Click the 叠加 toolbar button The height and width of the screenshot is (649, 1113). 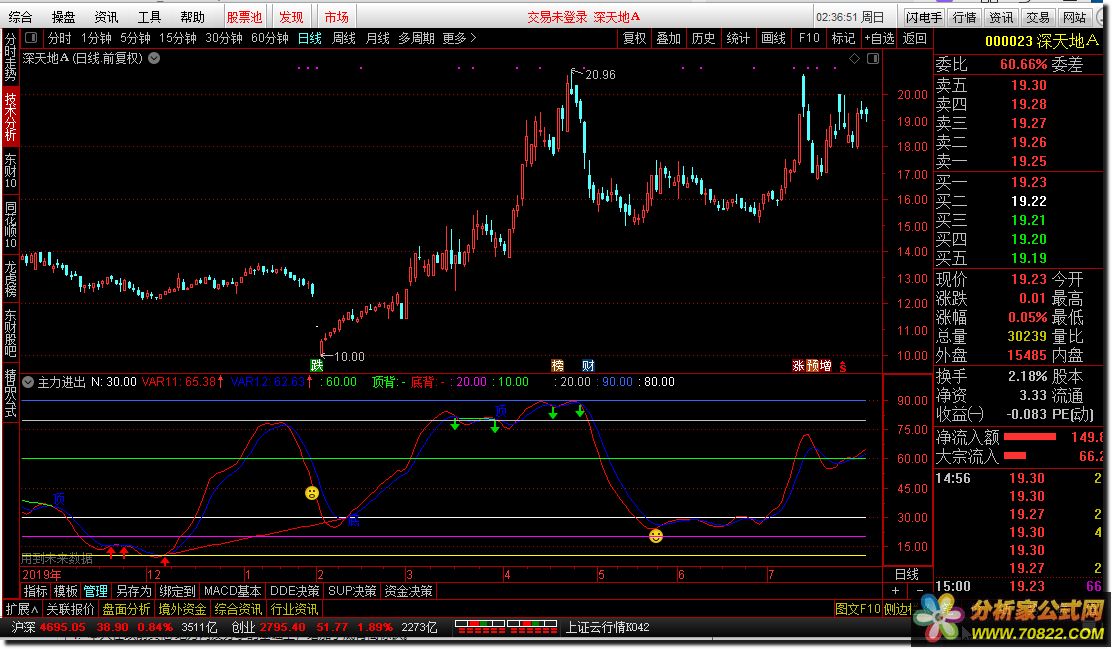[668, 38]
